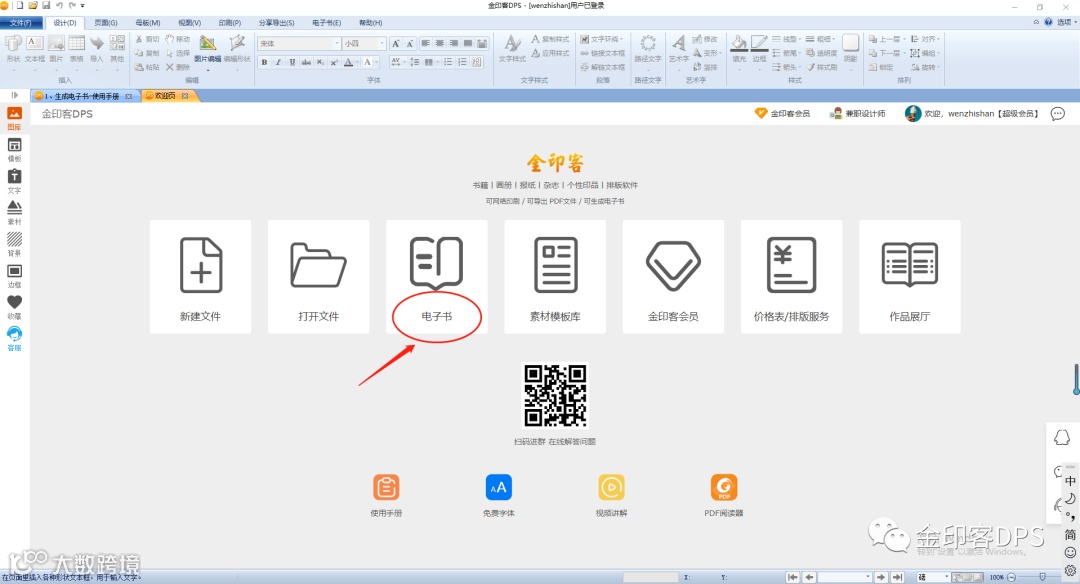Click the zoom out minus button
The width and height of the screenshot is (1080, 584).
pyautogui.click(x=1011, y=577)
